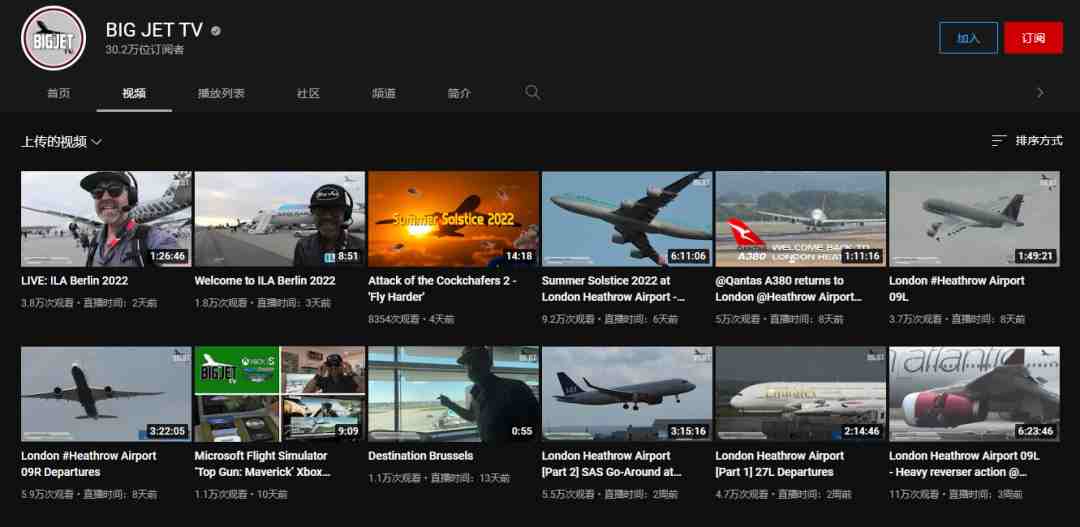Click the 8354次观看 · 4天前 stats line
1080x527 pixels.
411,319
